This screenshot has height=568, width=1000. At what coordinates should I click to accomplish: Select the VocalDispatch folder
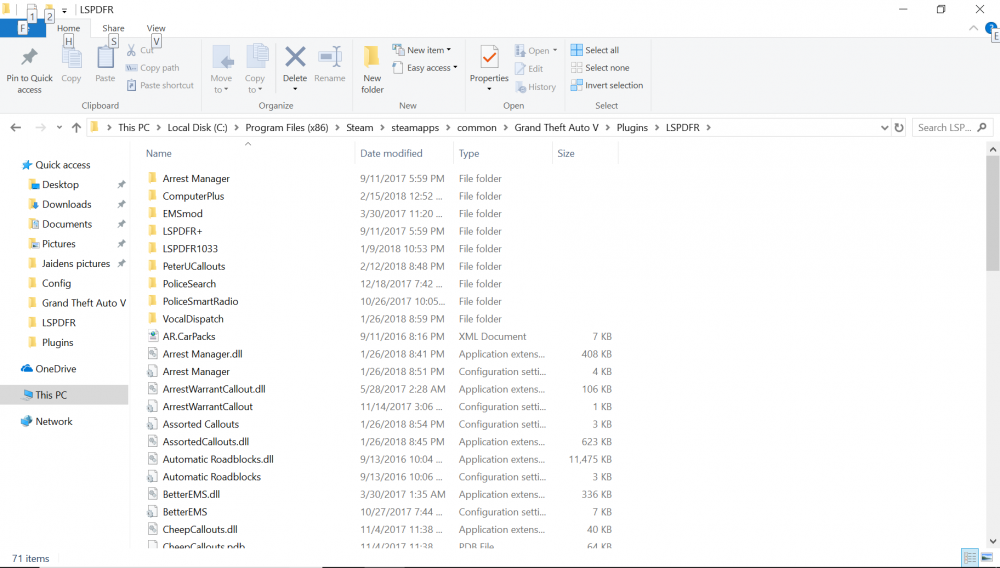click(193, 319)
